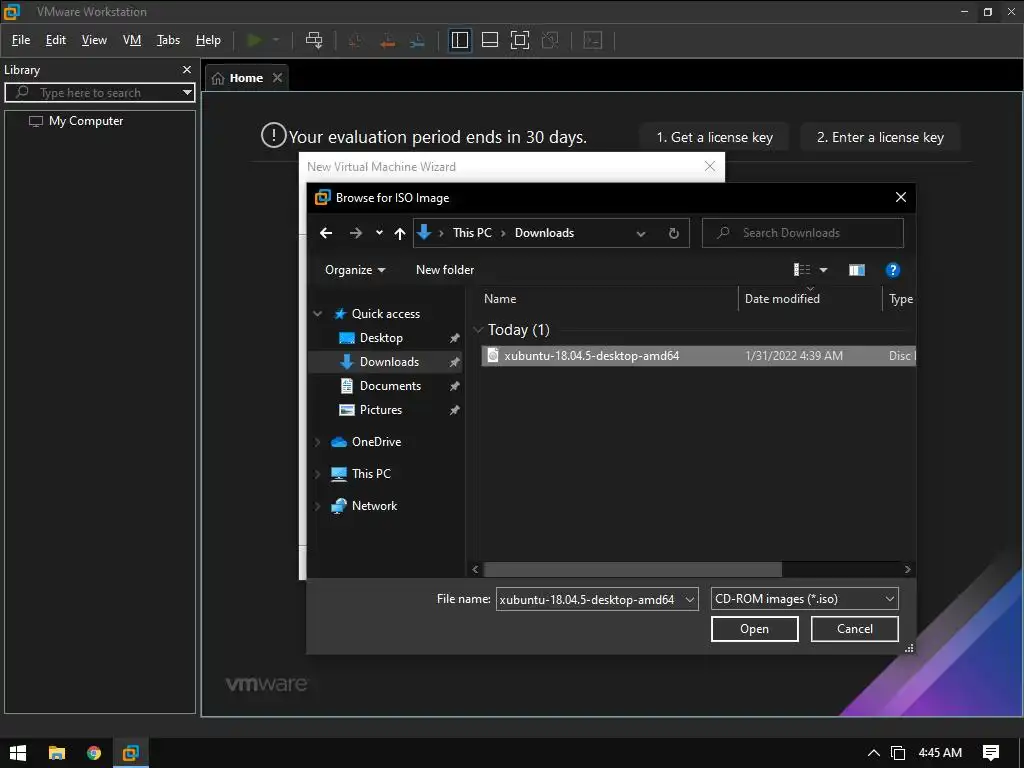The width and height of the screenshot is (1024, 768).
Task: Close the Home tab
Action: point(278,78)
